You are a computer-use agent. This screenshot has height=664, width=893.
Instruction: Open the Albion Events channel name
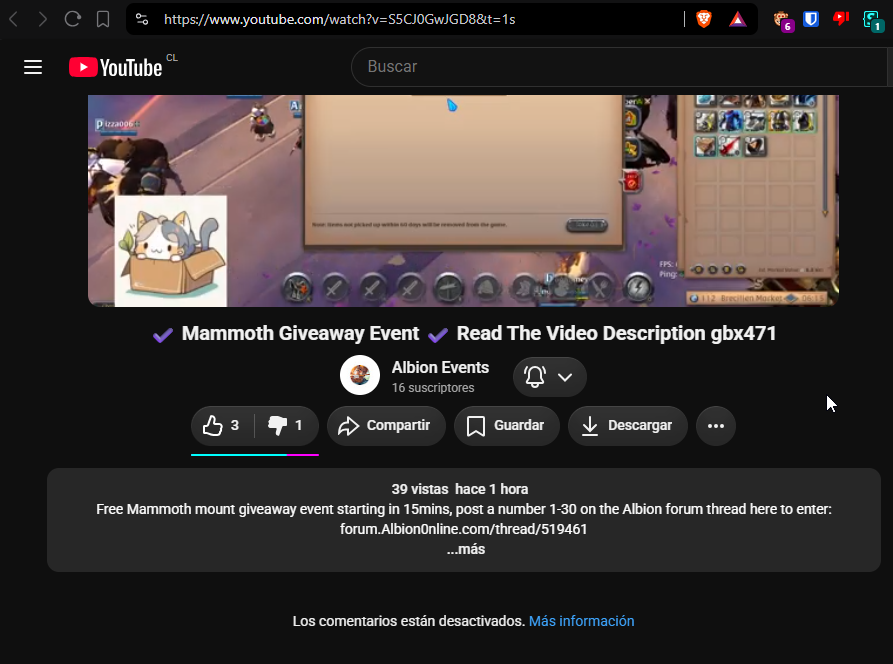coord(440,367)
